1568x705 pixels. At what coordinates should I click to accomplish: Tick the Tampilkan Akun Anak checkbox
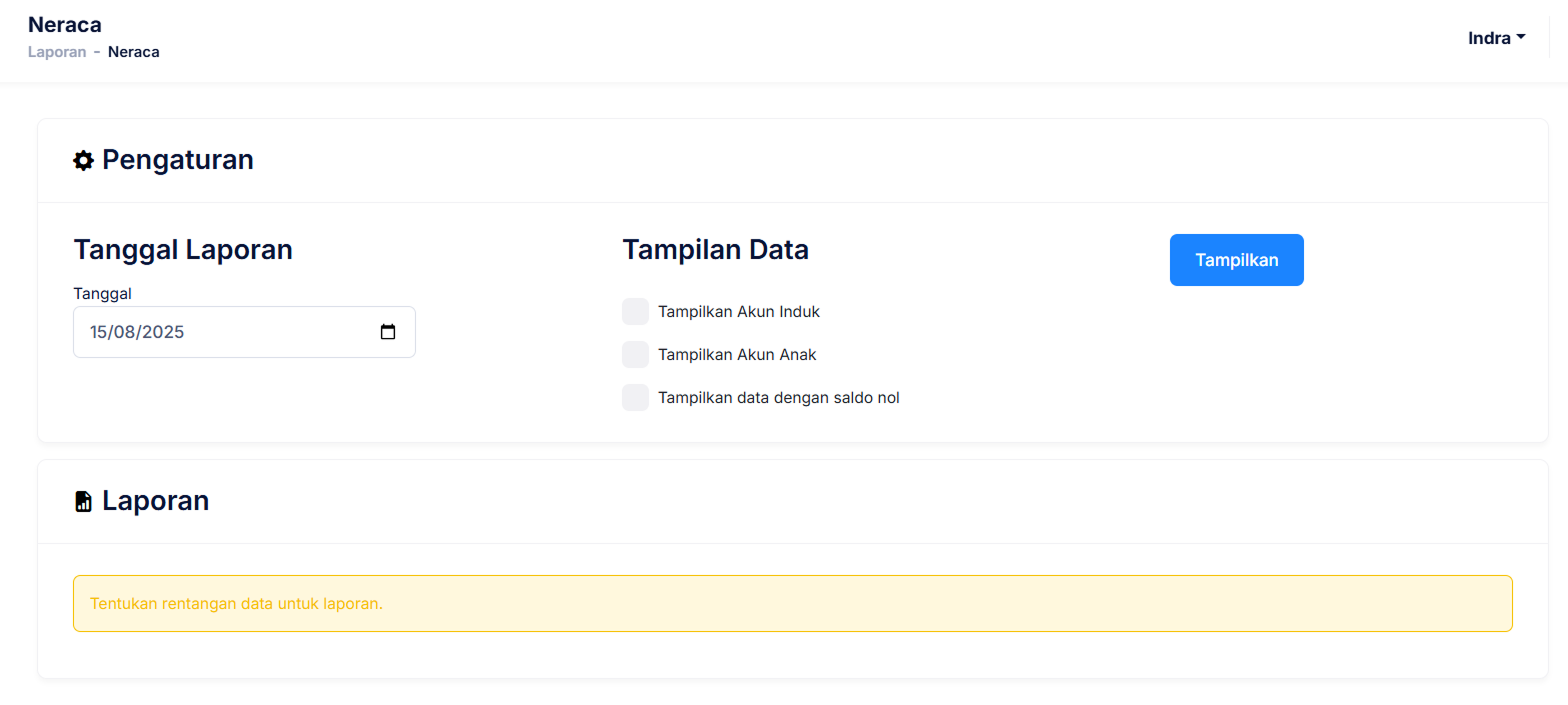tap(635, 354)
